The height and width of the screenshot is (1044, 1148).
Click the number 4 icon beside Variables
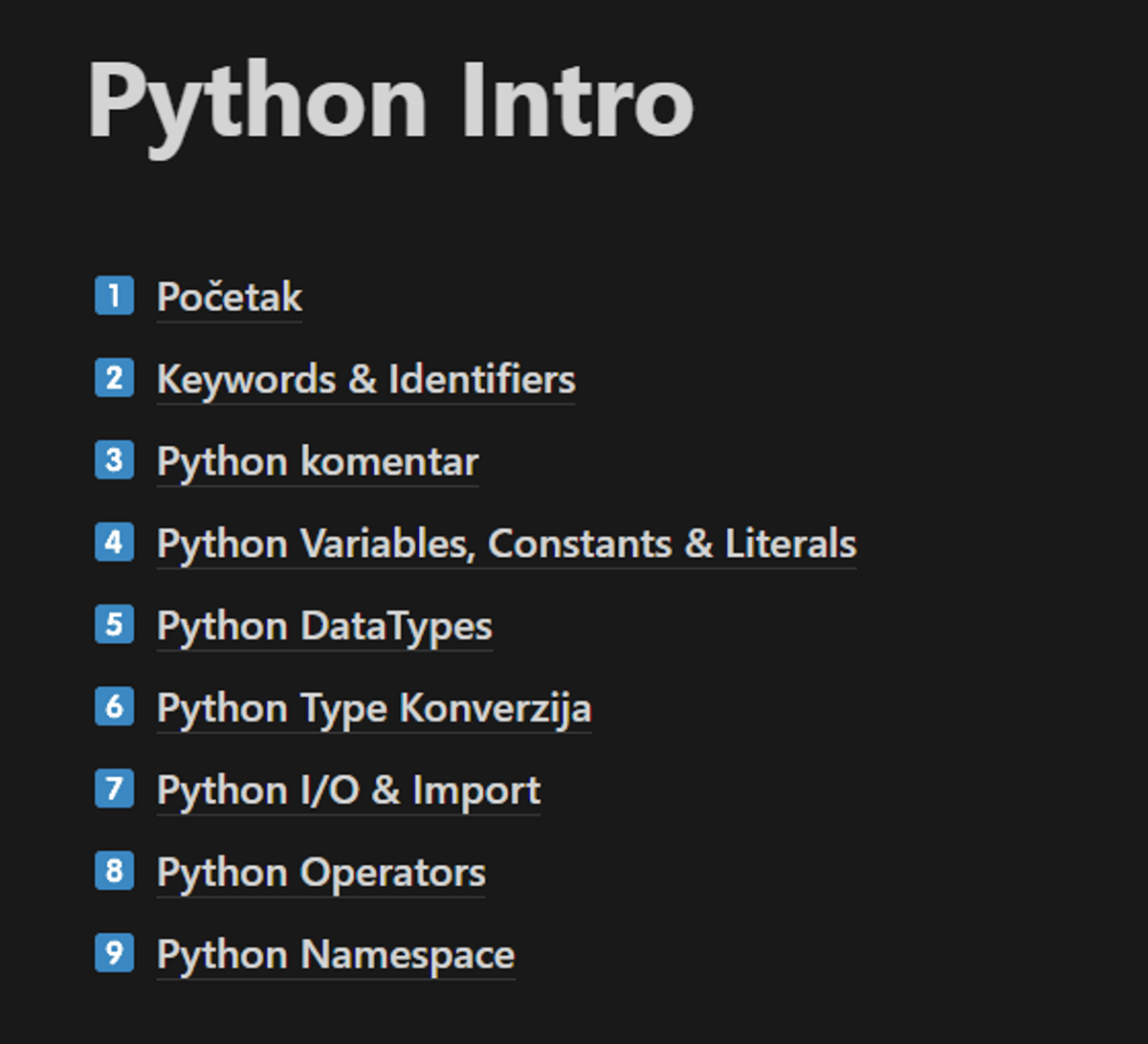114,543
